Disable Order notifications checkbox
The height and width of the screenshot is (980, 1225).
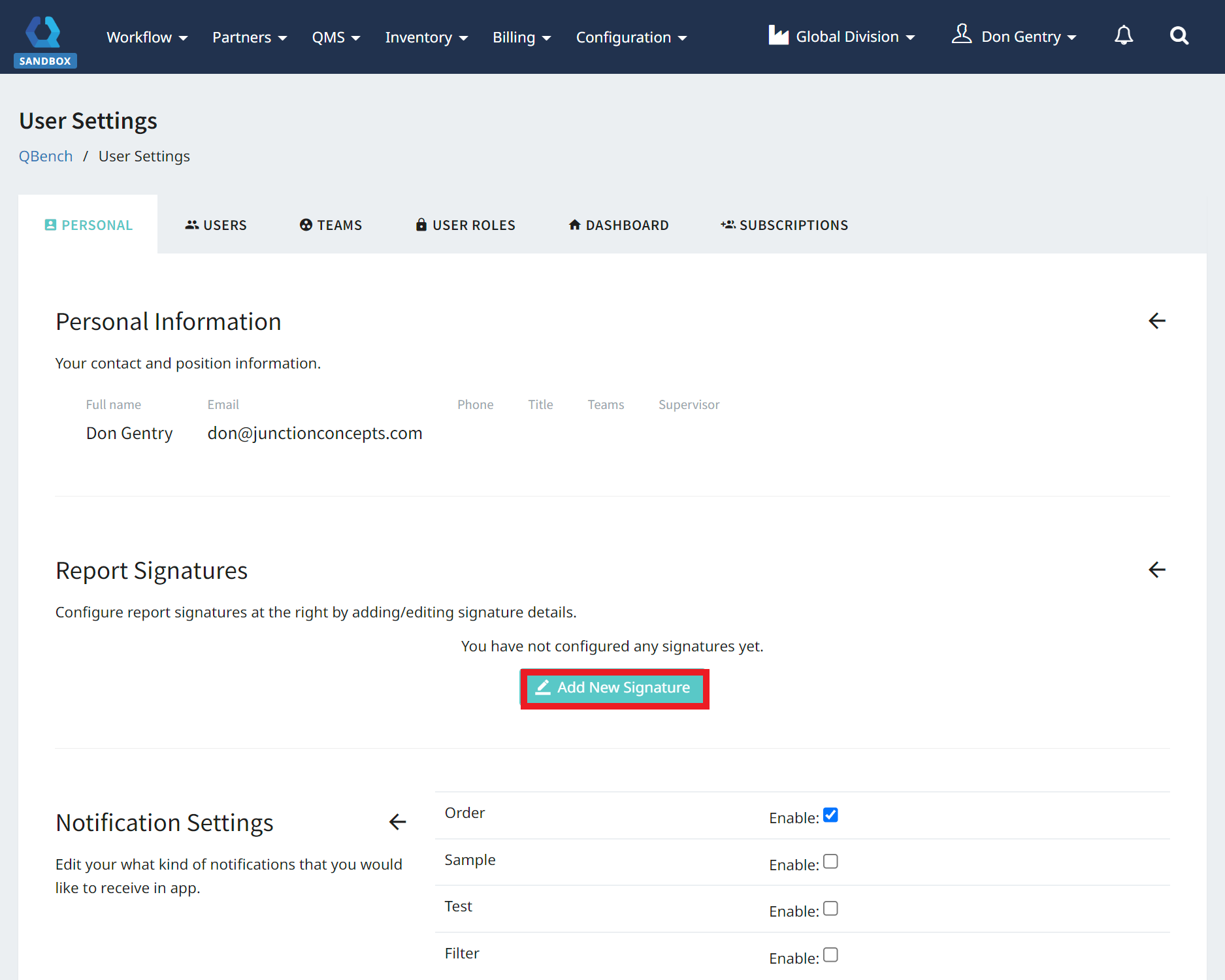click(830, 815)
